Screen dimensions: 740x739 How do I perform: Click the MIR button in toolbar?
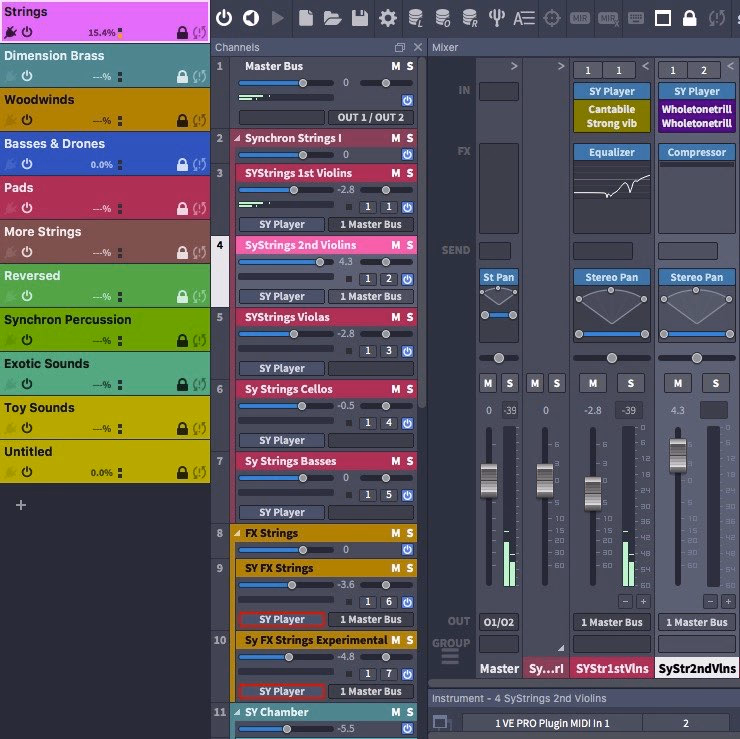(580, 18)
